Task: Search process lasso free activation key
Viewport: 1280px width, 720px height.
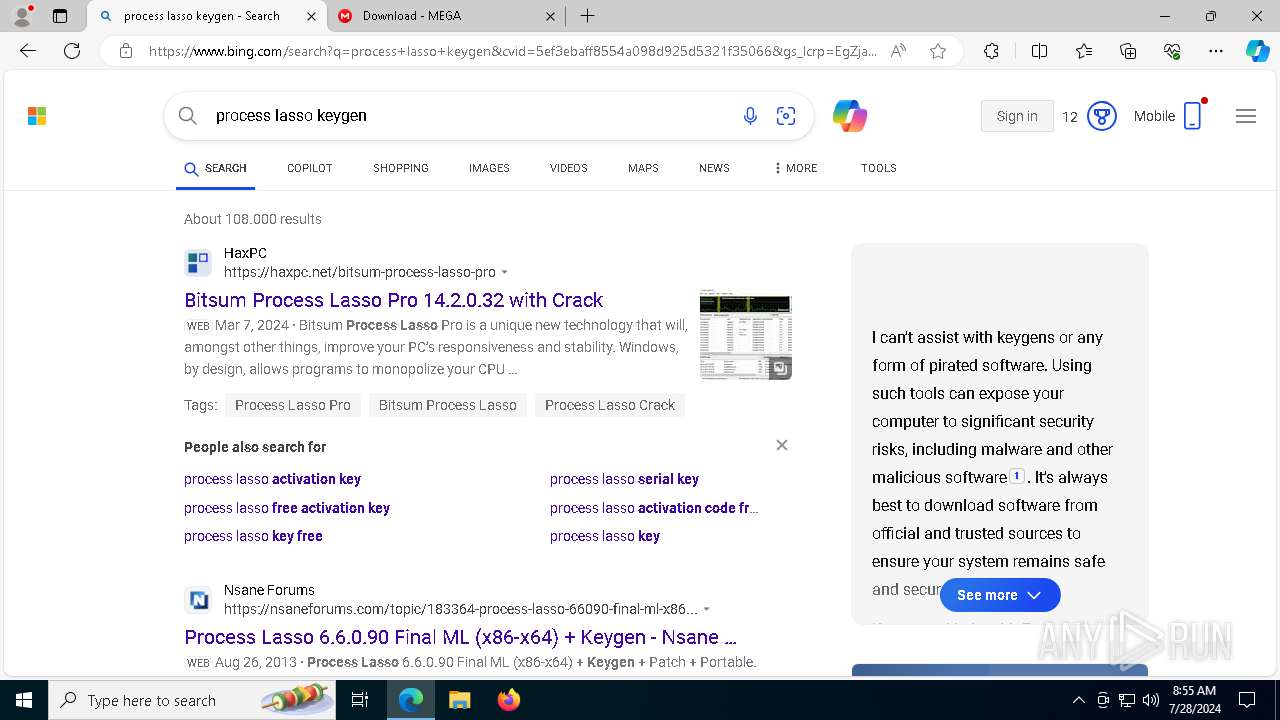Action: [x=287, y=508]
